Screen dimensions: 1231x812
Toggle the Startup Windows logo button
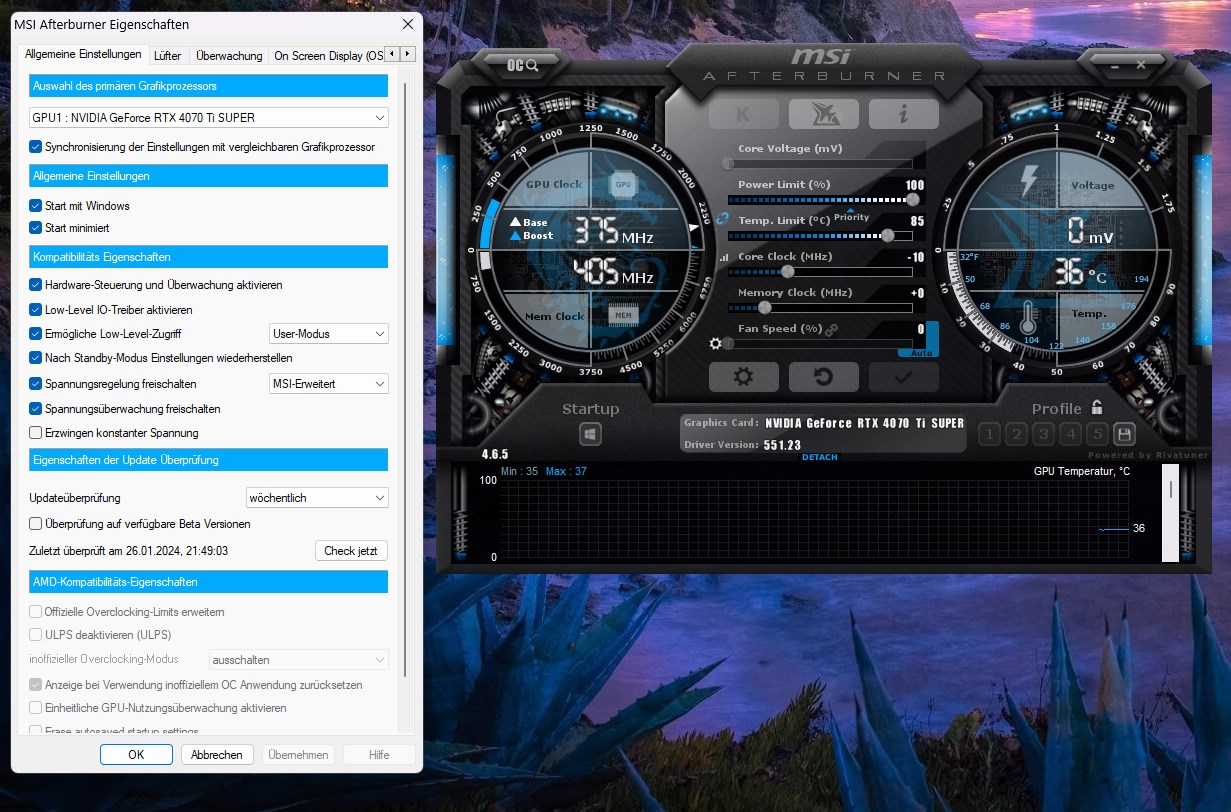coord(590,434)
